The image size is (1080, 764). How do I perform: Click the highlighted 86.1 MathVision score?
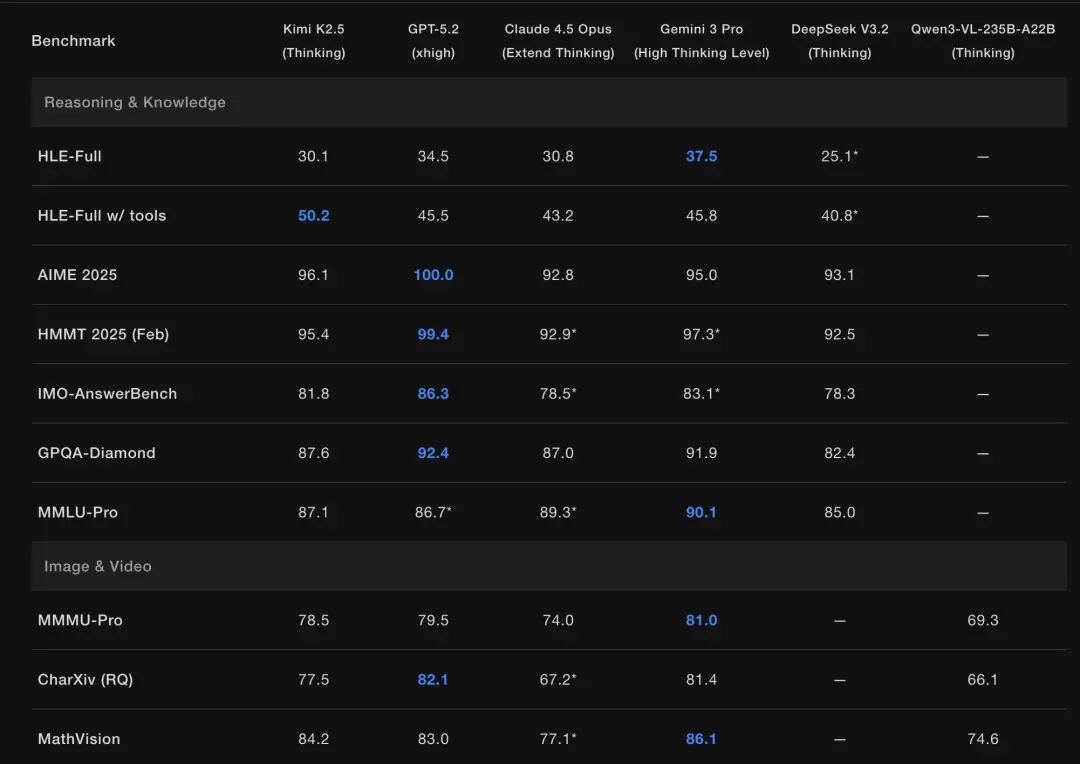click(x=701, y=739)
